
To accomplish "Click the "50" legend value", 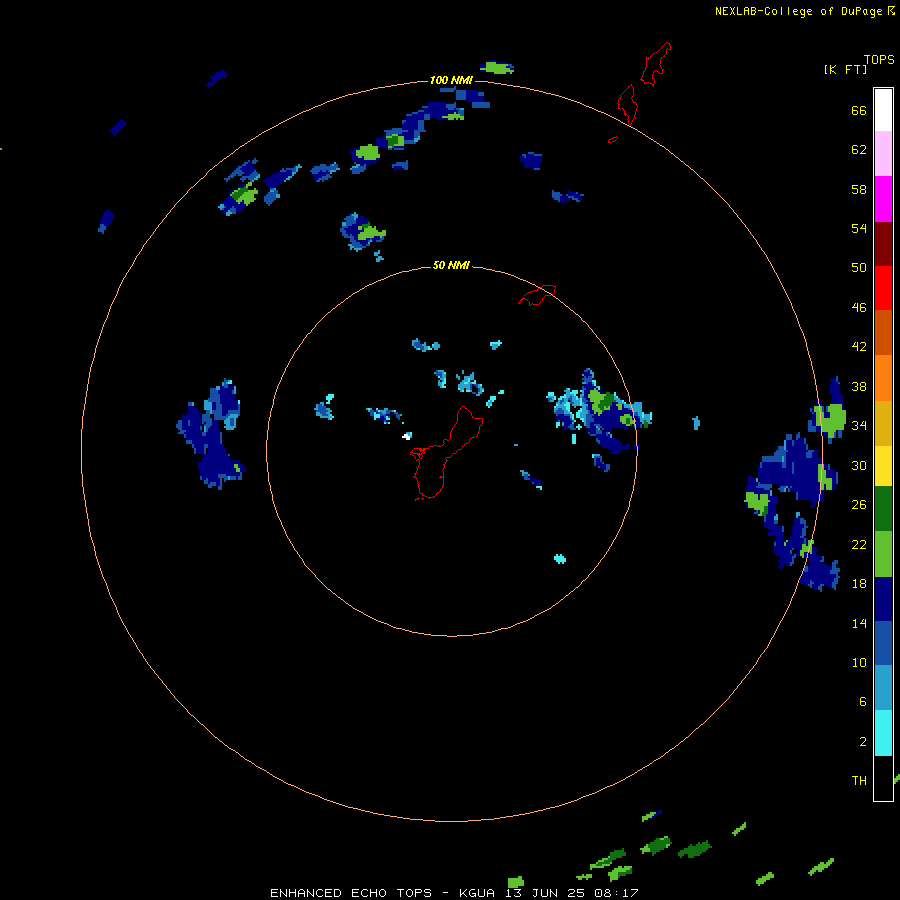I will coord(859,268).
